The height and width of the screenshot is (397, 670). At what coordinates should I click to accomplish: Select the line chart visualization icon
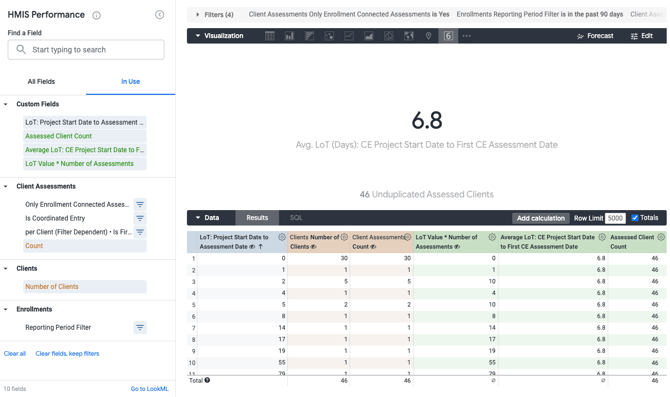349,36
